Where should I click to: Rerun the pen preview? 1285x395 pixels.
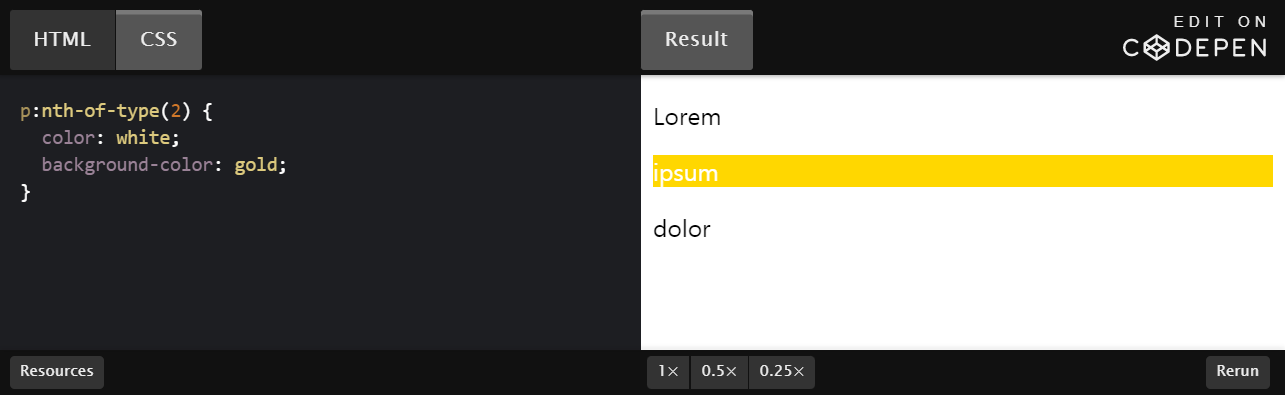coord(1238,371)
